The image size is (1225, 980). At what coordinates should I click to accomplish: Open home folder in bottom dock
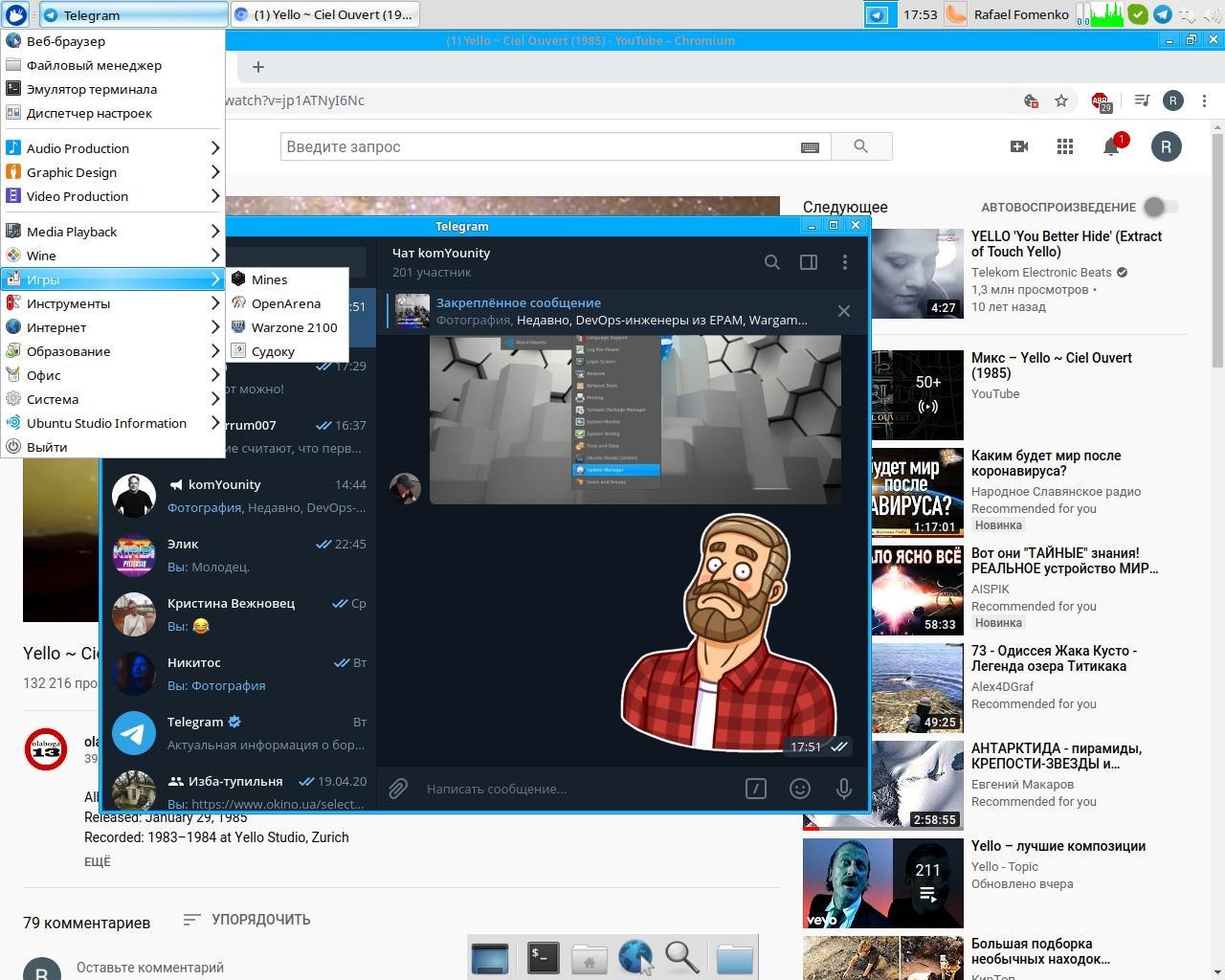point(590,957)
